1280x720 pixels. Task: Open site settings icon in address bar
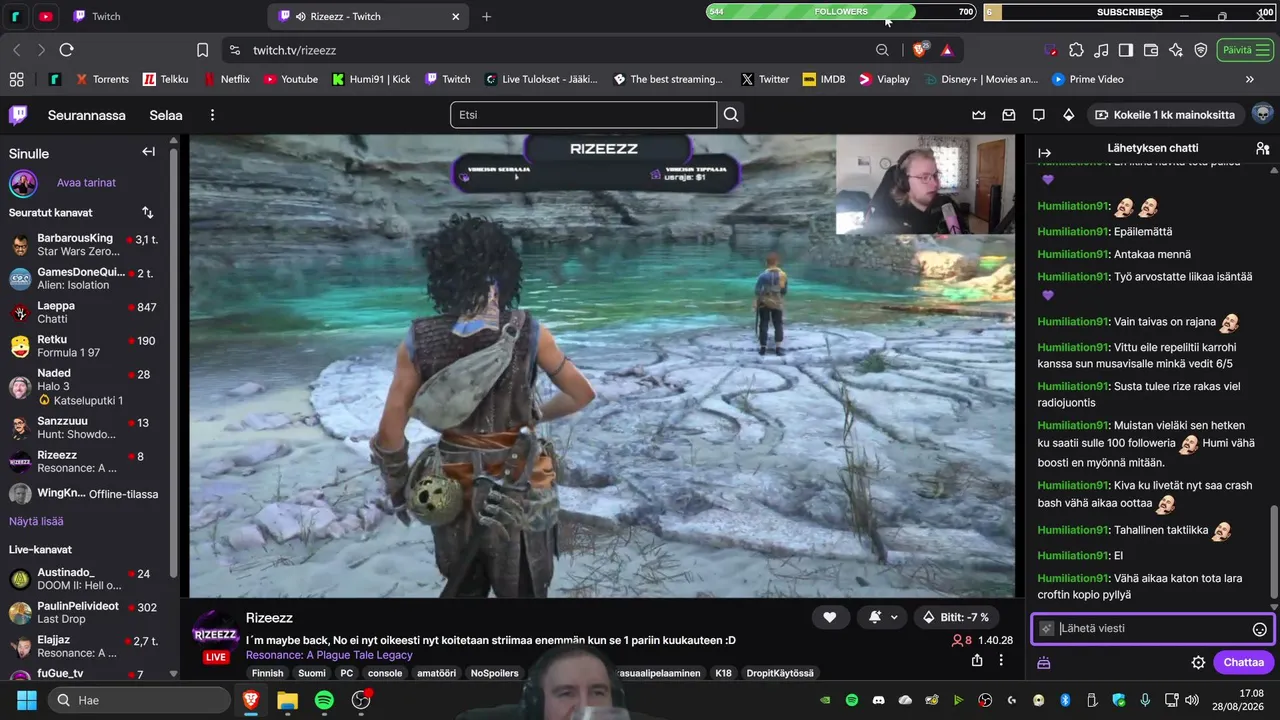(234, 50)
